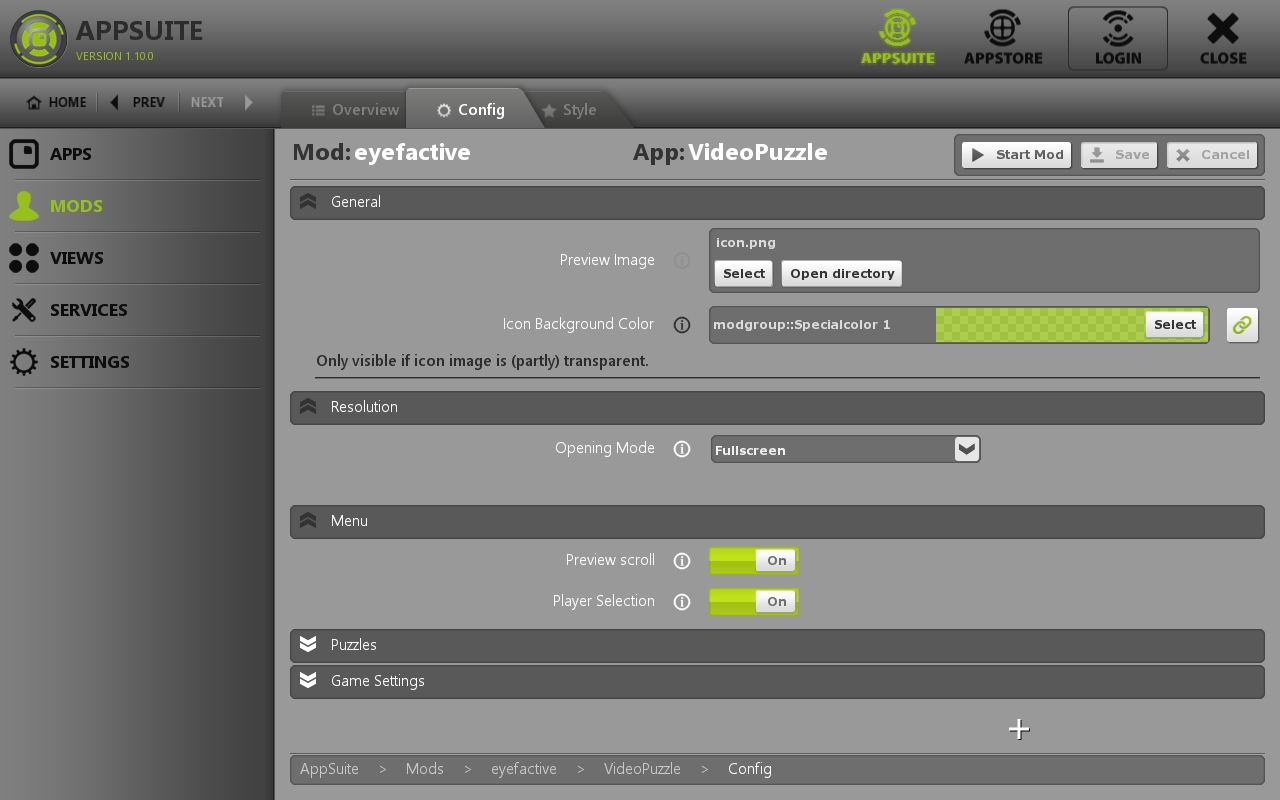Image resolution: width=1280 pixels, height=800 pixels.
Task: Click the Open directory button
Action: [x=842, y=274]
